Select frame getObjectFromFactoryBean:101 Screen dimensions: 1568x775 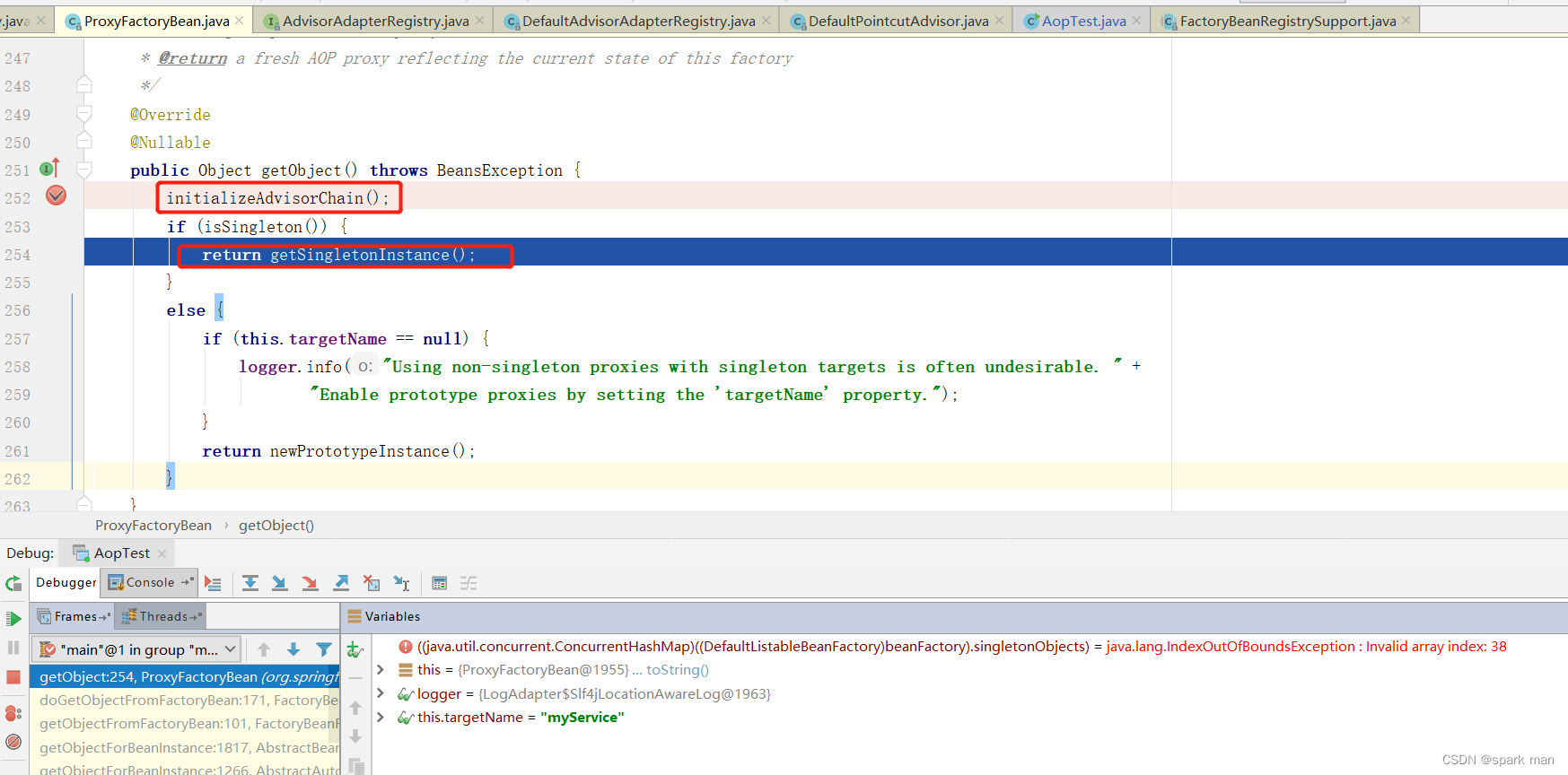pyautogui.click(x=185, y=724)
